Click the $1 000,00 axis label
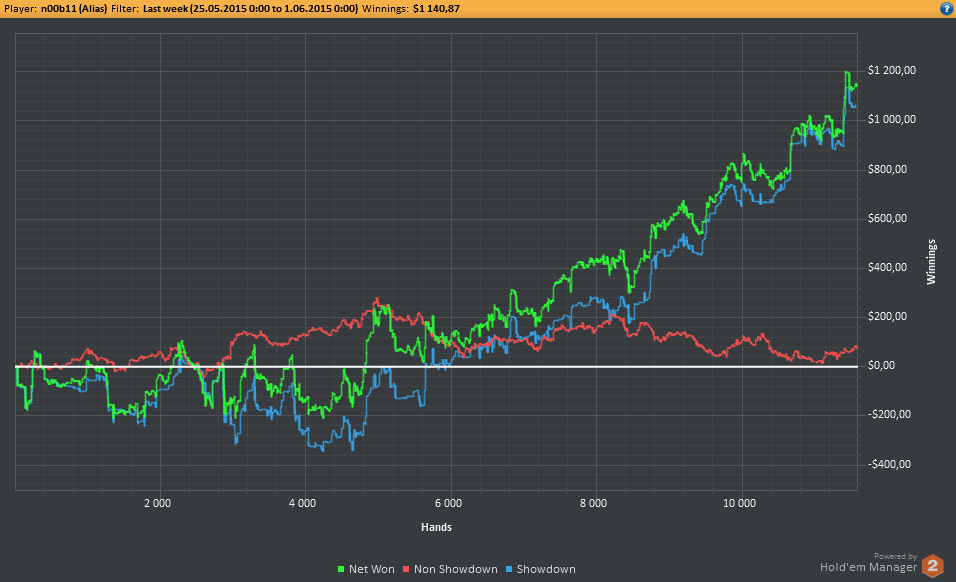The image size is (956, 582). pyautogui.click(x=891, y=119)
